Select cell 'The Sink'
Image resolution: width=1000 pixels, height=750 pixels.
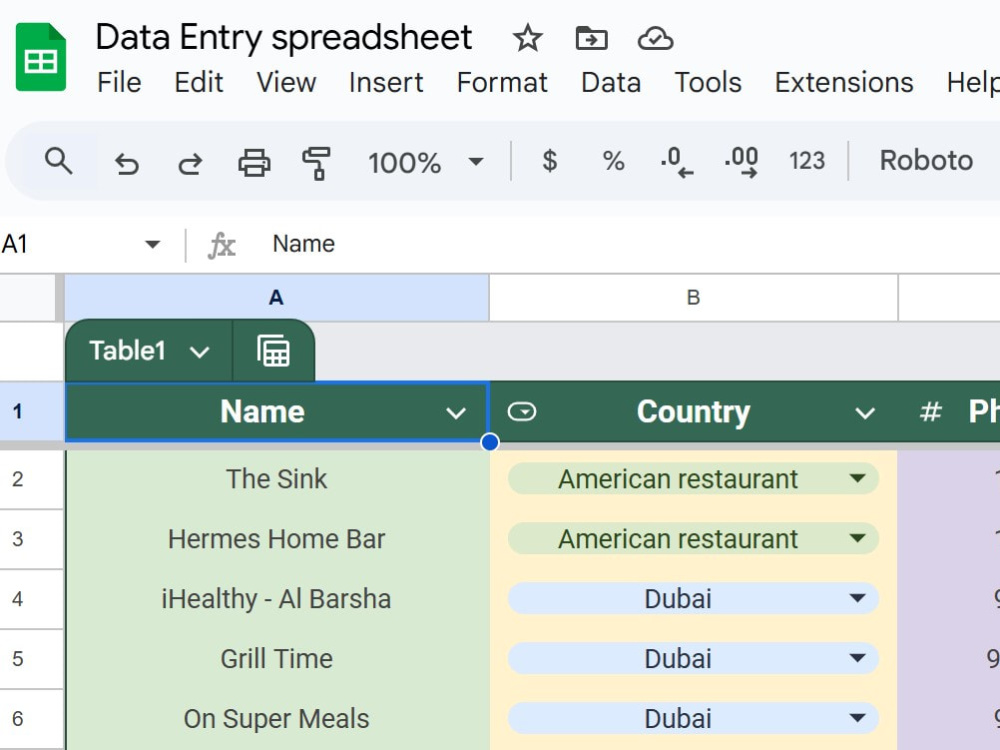click(277, 479)
